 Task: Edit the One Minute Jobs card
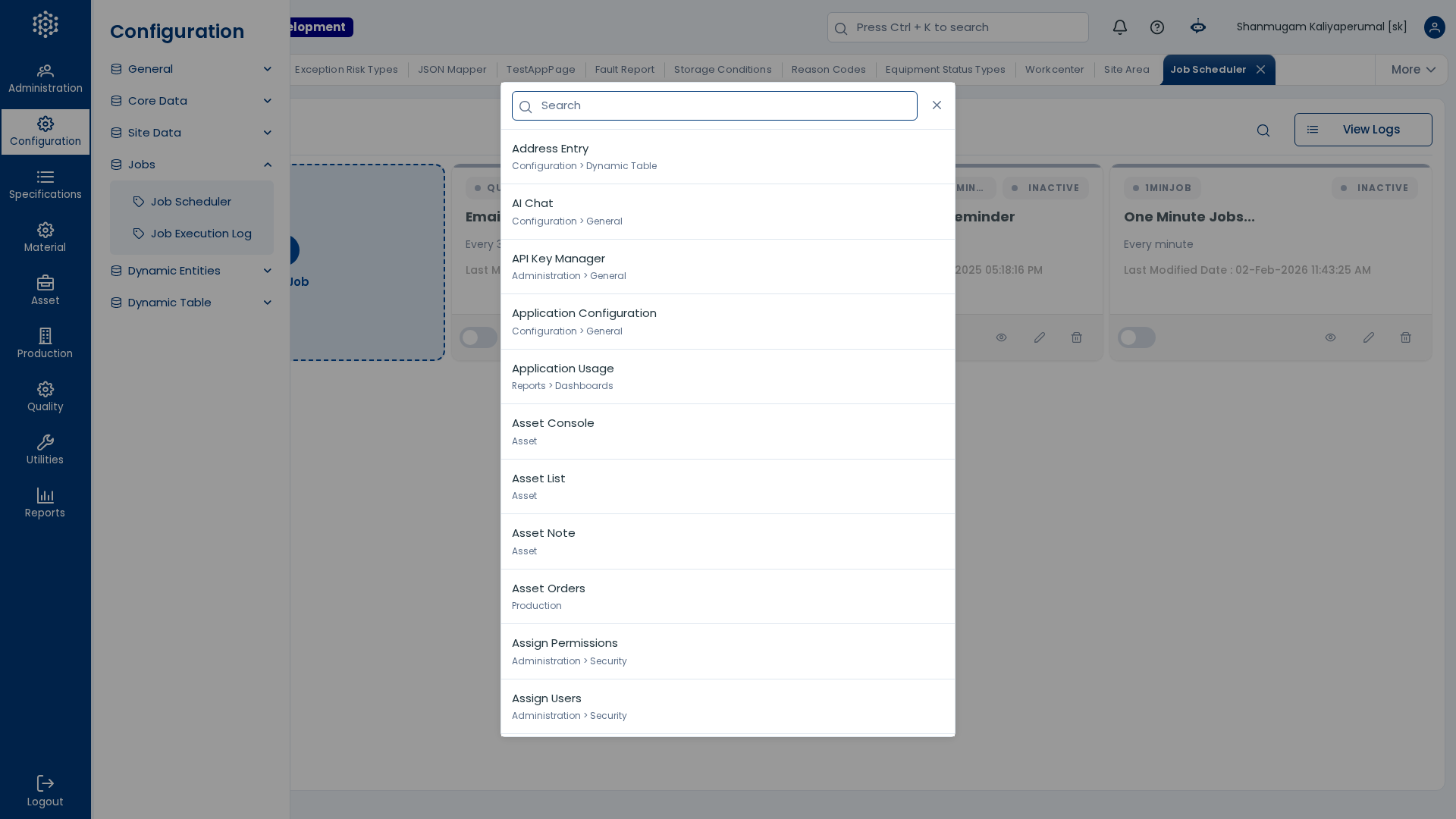[x=1369, y=337]
